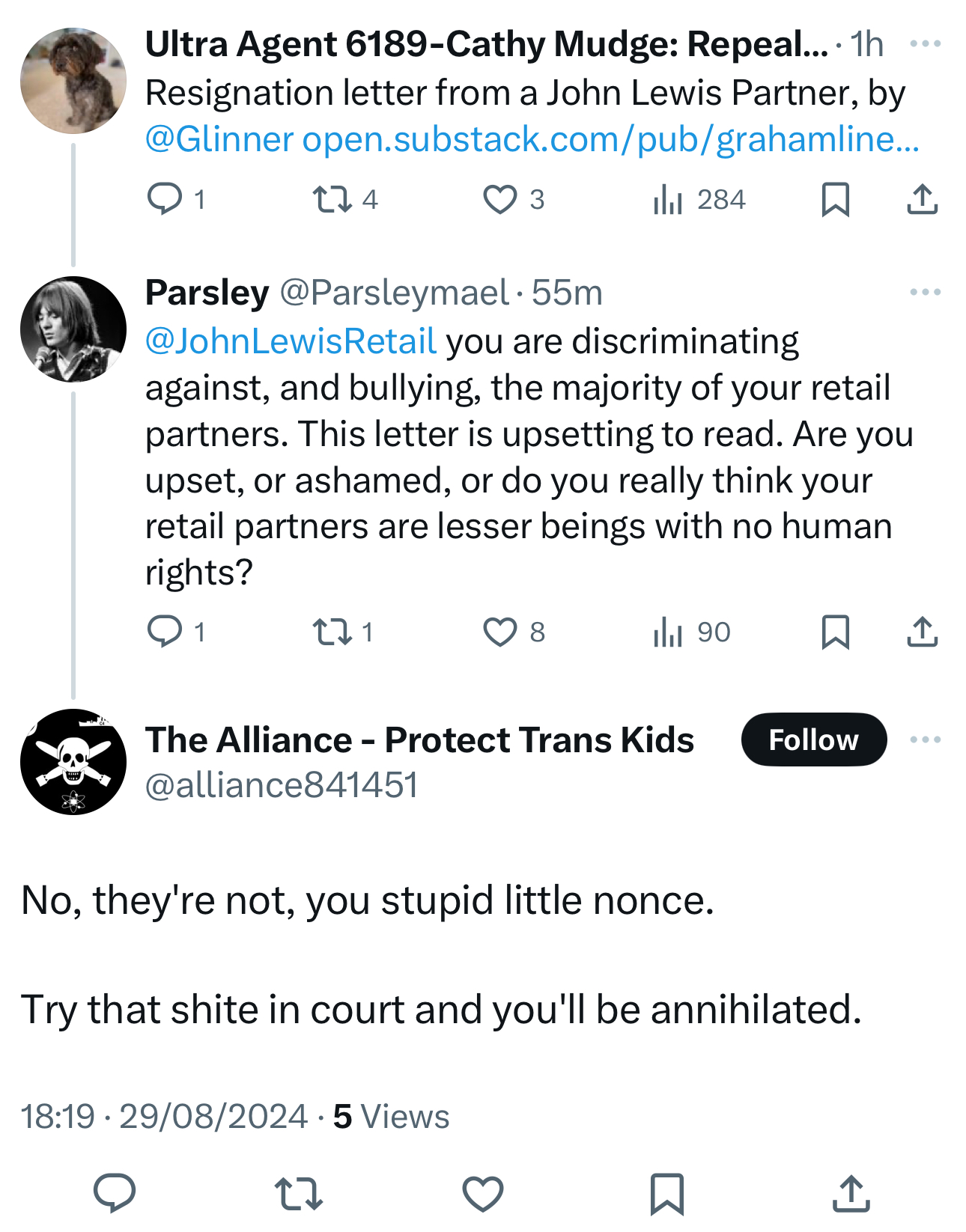
Task: Like the main tweet from The Alliance
Action: tap(483, 1193)
